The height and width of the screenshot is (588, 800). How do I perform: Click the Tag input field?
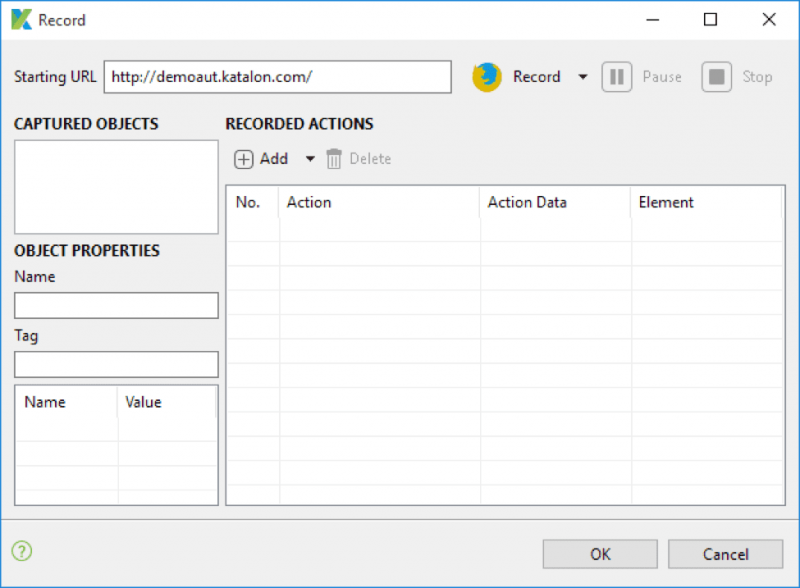point(115,364)
